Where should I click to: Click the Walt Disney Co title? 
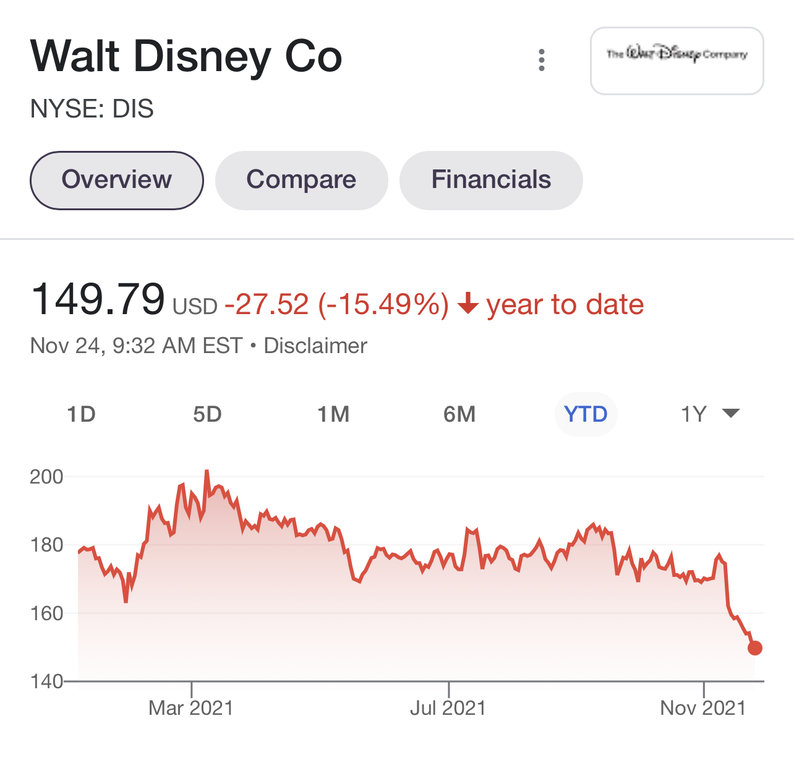[x=187, y=57]
